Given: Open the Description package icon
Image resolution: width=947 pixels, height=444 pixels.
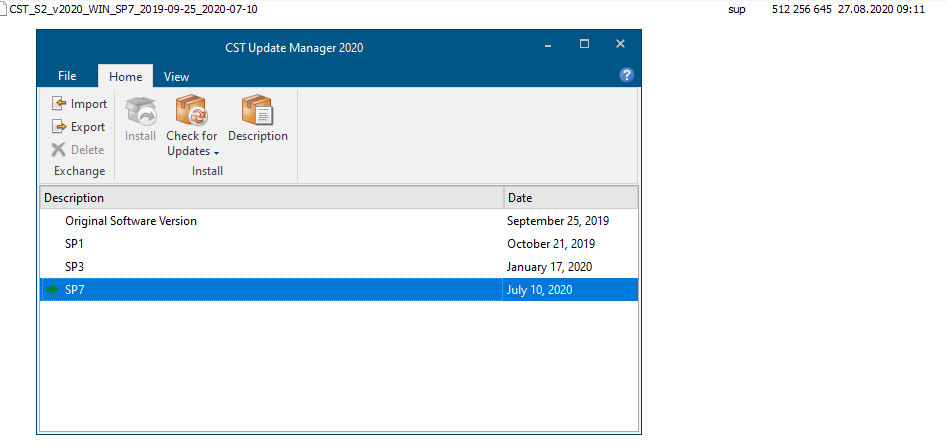Looking at the screenshot, I should pos(257,111).
